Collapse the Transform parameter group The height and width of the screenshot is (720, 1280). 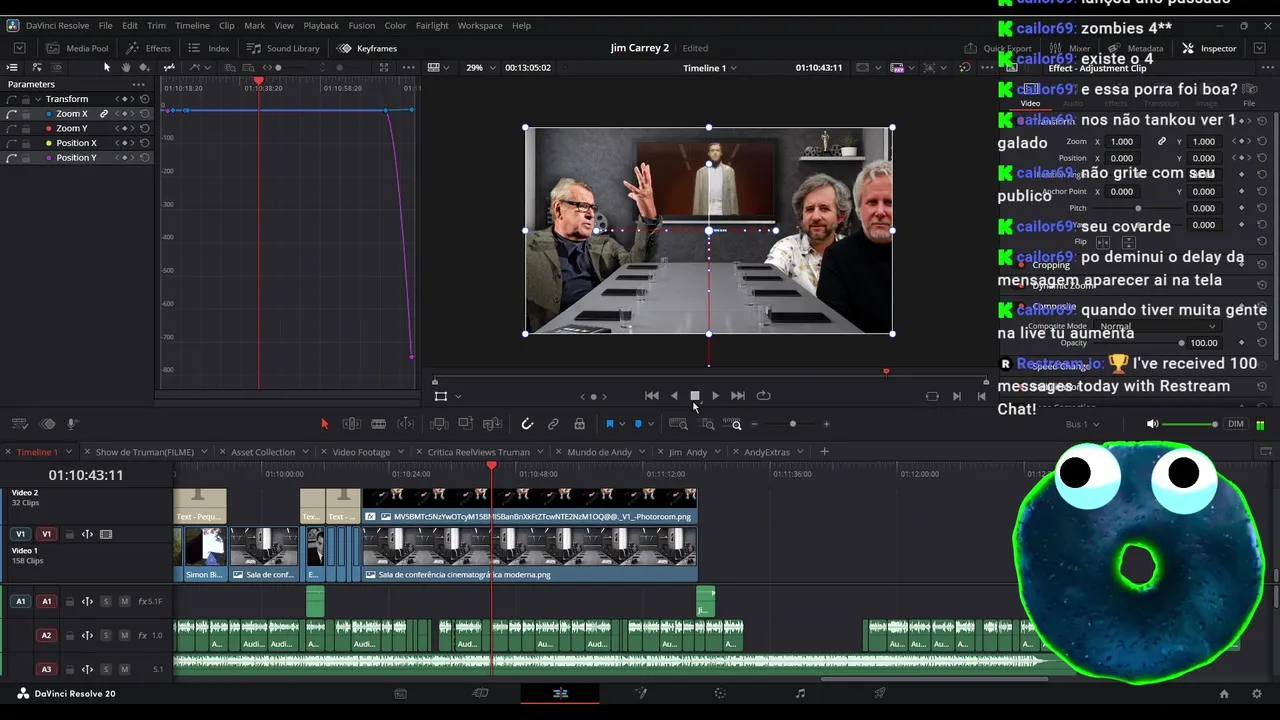[x=38, y=99]
